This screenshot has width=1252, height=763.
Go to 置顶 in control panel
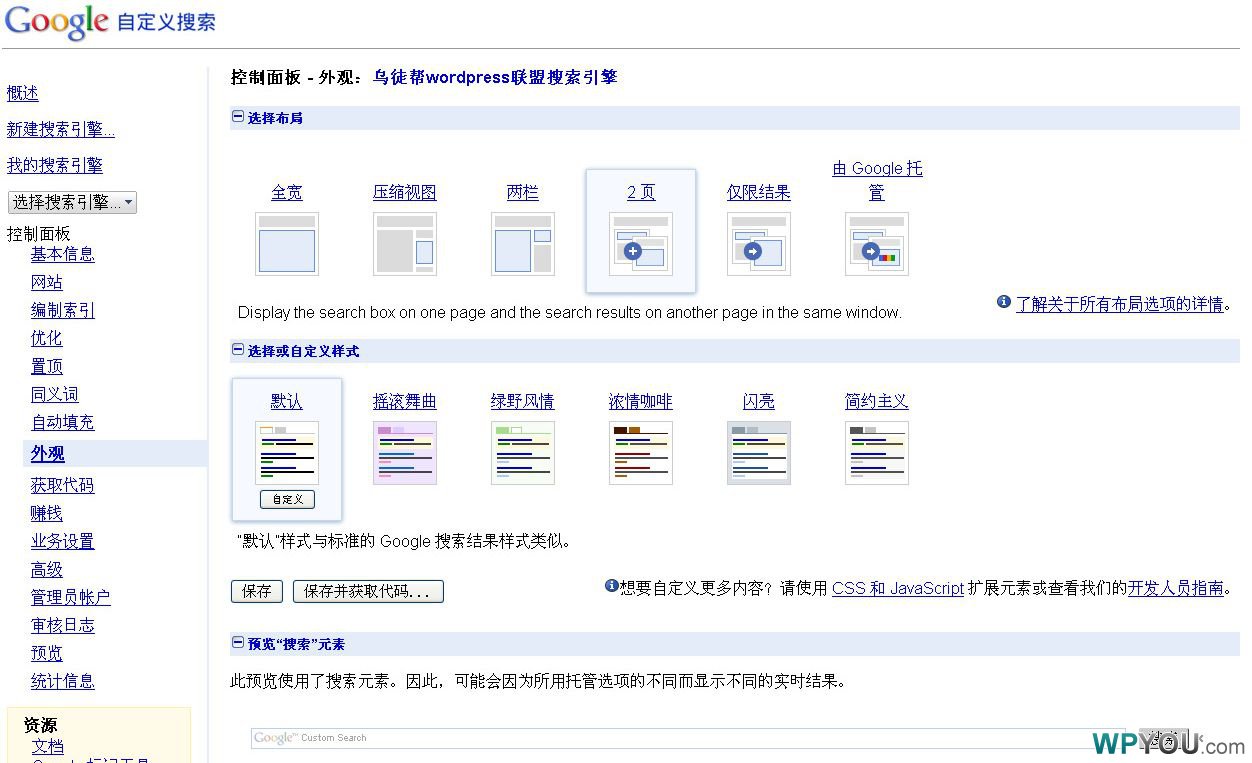(47, 366)
